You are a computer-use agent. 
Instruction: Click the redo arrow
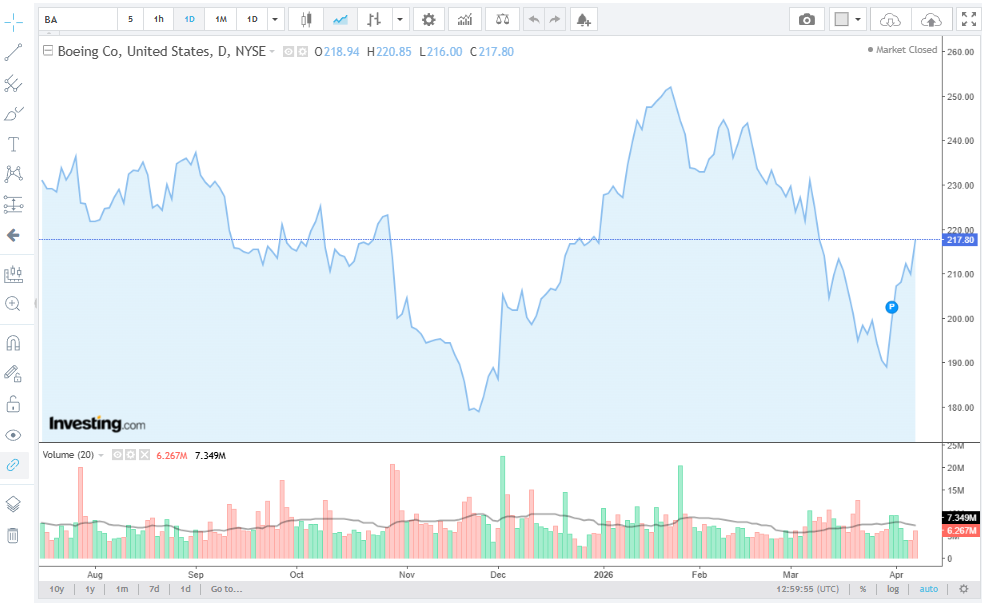(x=555, y=19)
